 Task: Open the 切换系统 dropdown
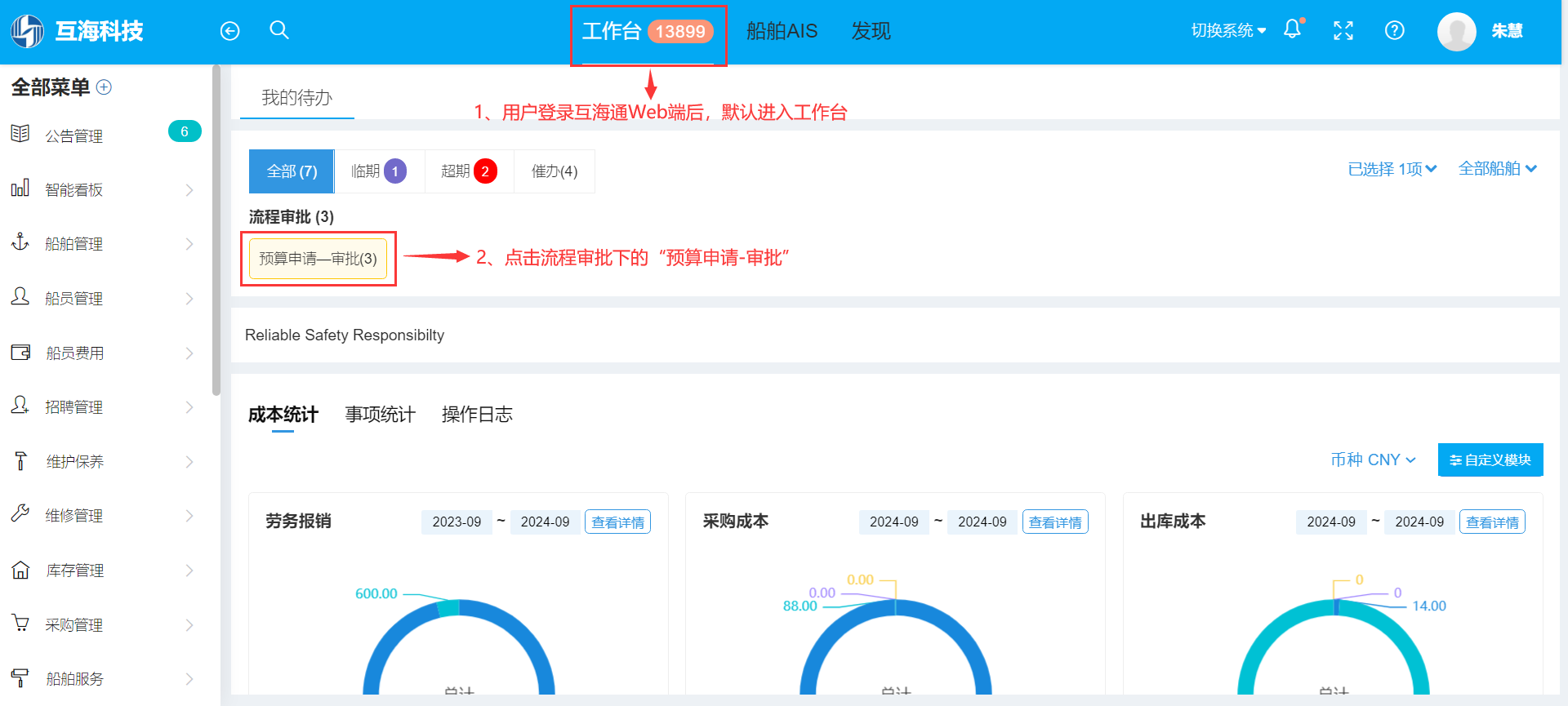(x=1228, y=31)
